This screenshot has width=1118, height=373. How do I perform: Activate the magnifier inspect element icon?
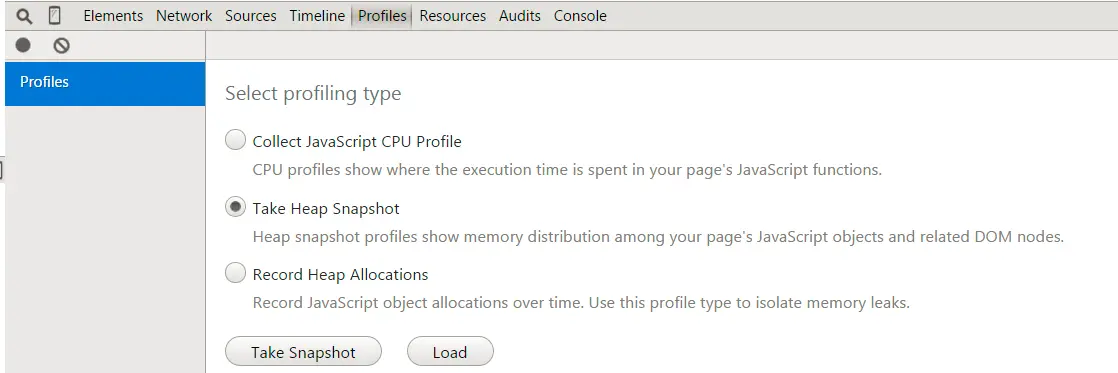pos(24,16)
